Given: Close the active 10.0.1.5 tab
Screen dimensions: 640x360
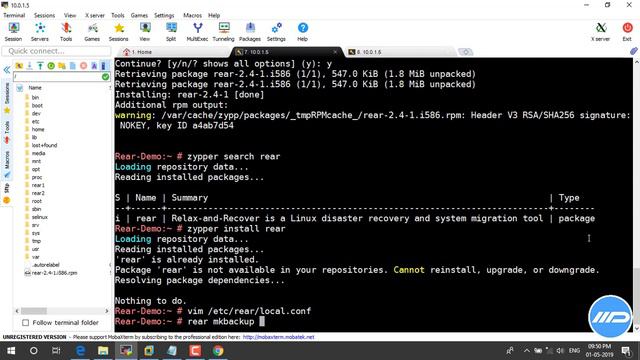Looking at the screenshot, I should [335, 52].
